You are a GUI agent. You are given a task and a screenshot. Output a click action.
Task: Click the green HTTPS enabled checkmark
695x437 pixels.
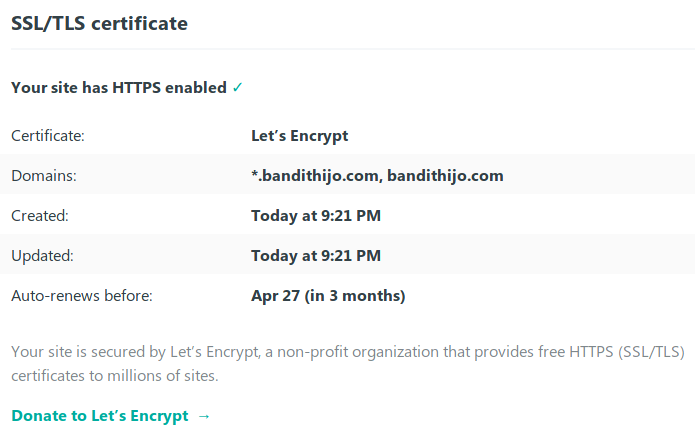pos(237,88)
